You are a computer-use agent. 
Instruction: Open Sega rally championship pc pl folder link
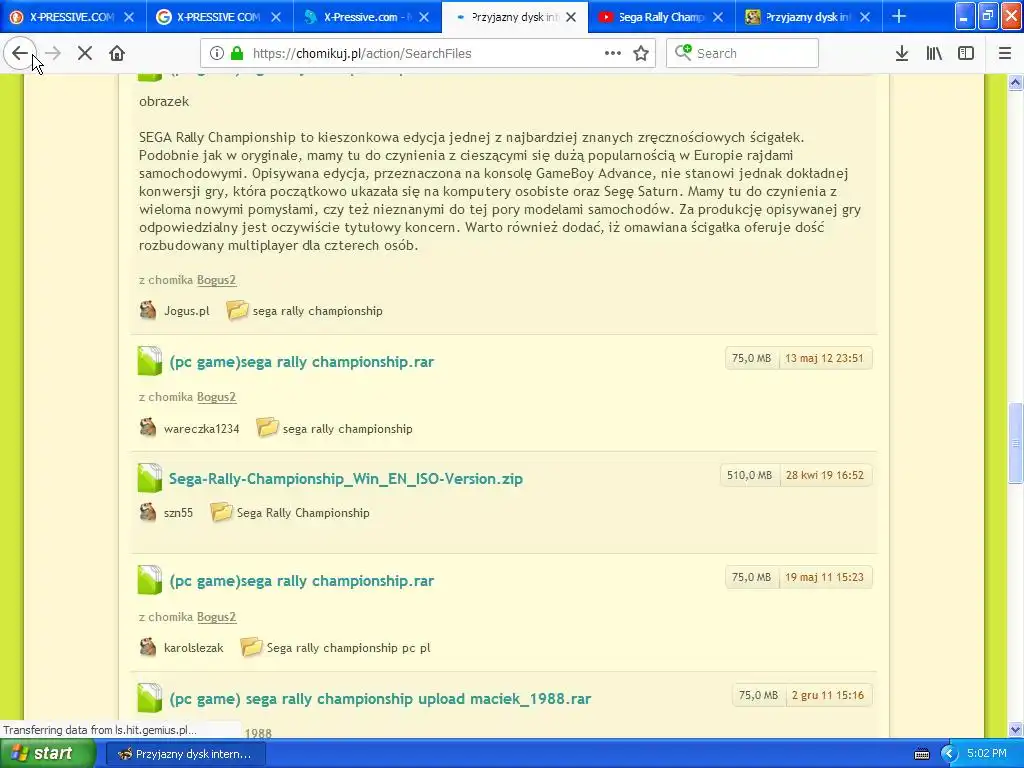[349, 648]
